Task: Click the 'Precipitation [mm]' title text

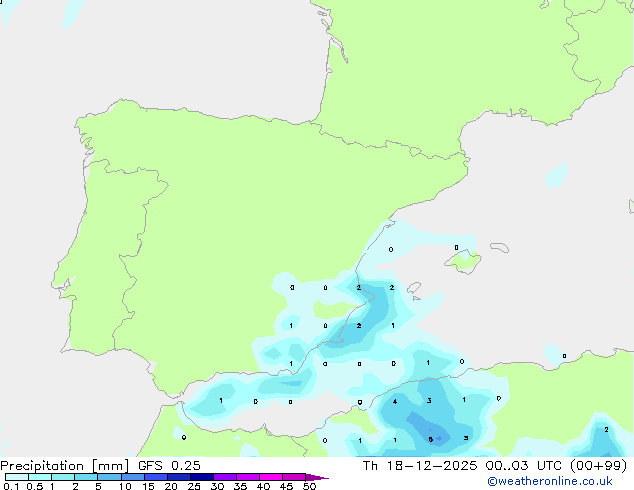Action: [65, 466]
